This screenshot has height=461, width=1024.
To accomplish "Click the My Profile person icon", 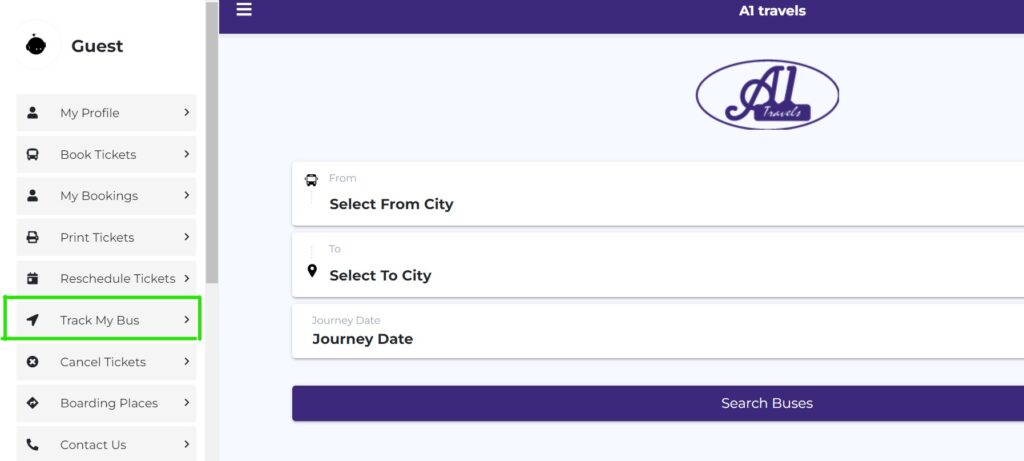I will pyautogui.click(x=33, y=113).
